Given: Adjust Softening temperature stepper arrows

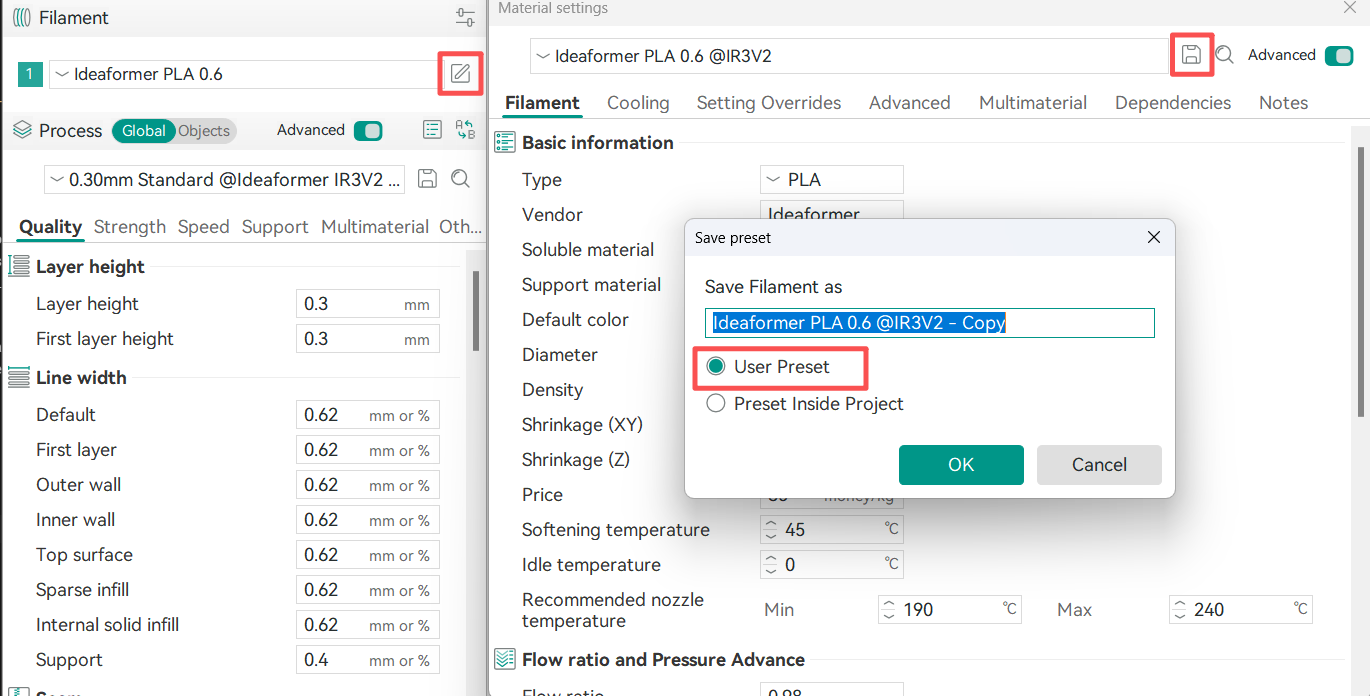Looking at the screenshot, I should 770,530.
